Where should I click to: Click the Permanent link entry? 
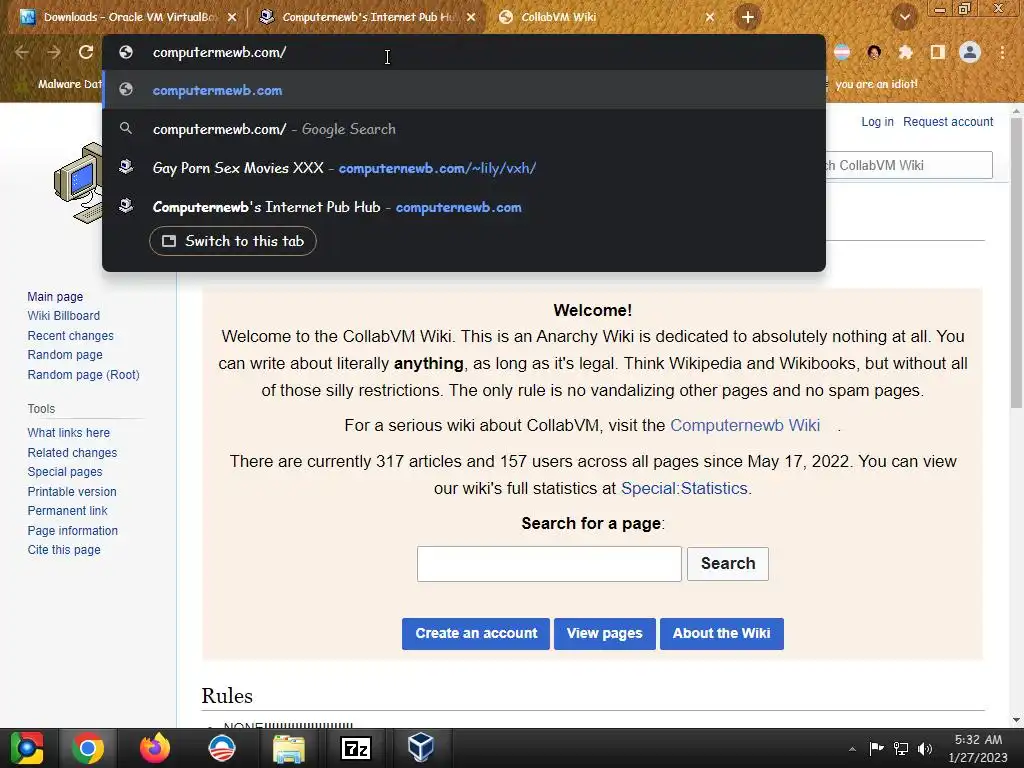(67, 511)
